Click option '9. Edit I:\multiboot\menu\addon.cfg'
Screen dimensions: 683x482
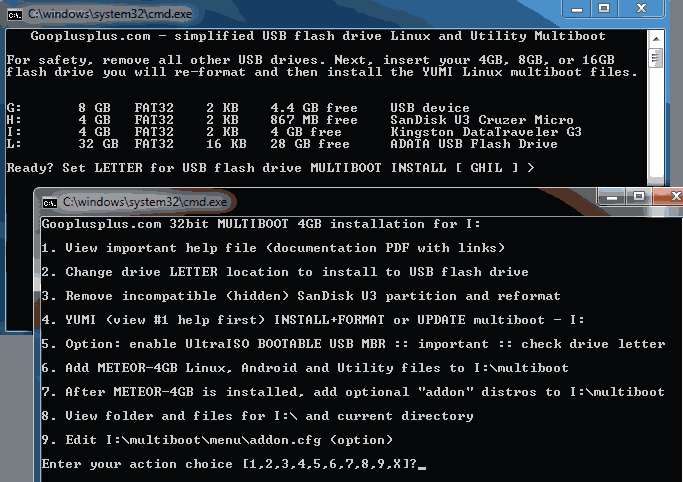(217, 439)
